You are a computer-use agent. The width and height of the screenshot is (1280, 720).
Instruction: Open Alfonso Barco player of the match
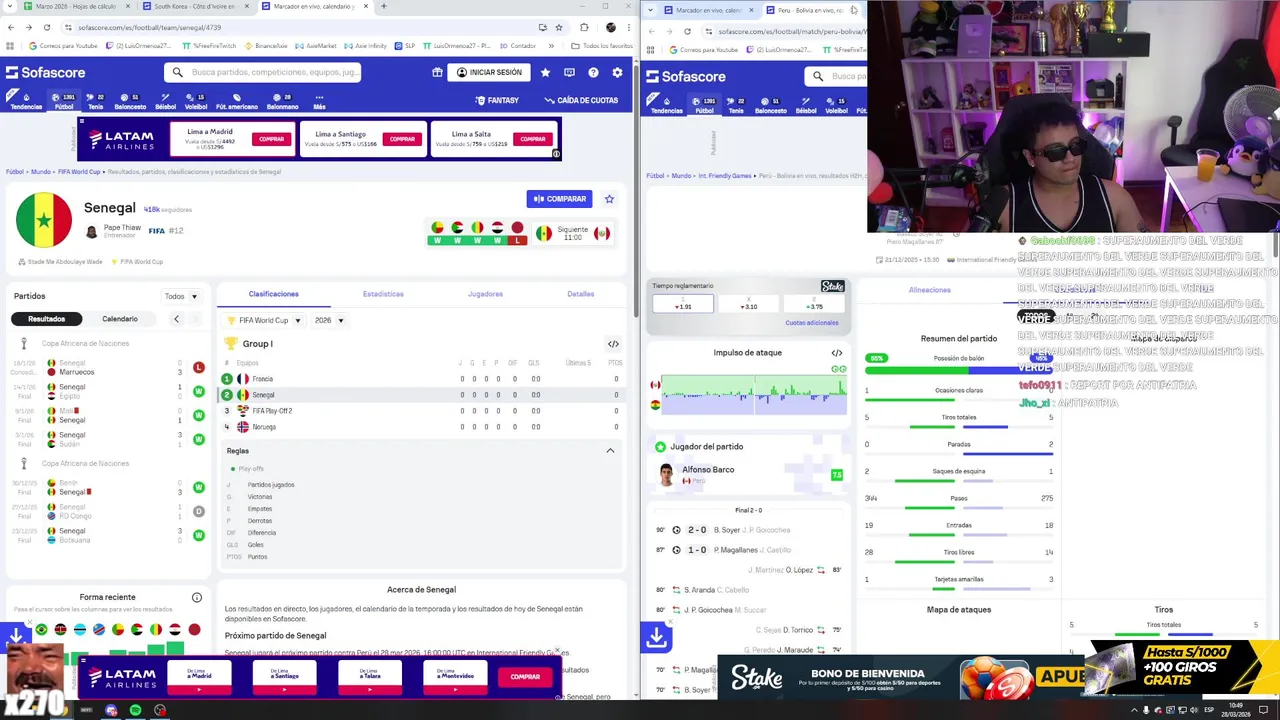click(x=748, y=474)
